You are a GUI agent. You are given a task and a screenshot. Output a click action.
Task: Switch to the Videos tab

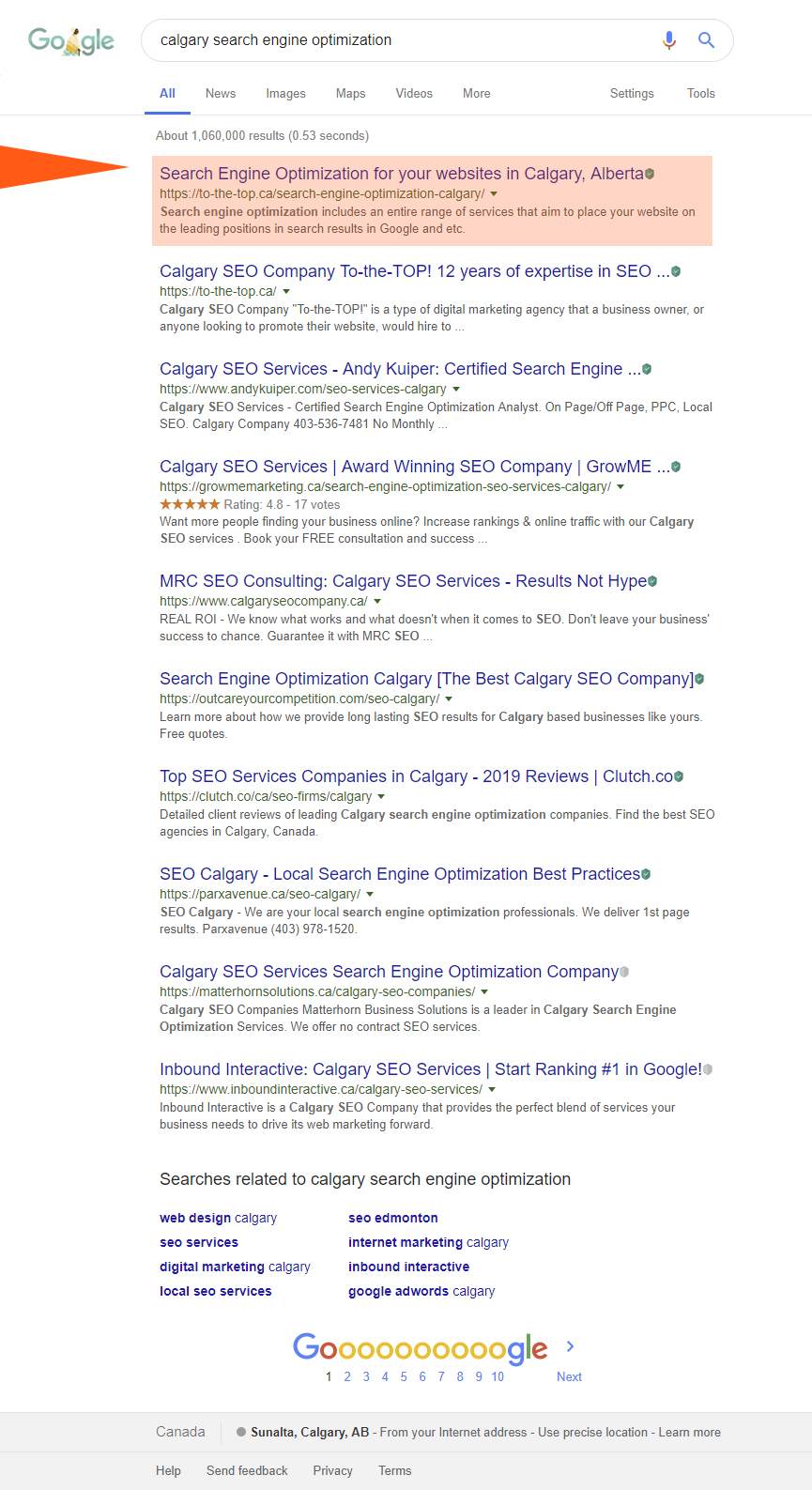tap(414, 94)
